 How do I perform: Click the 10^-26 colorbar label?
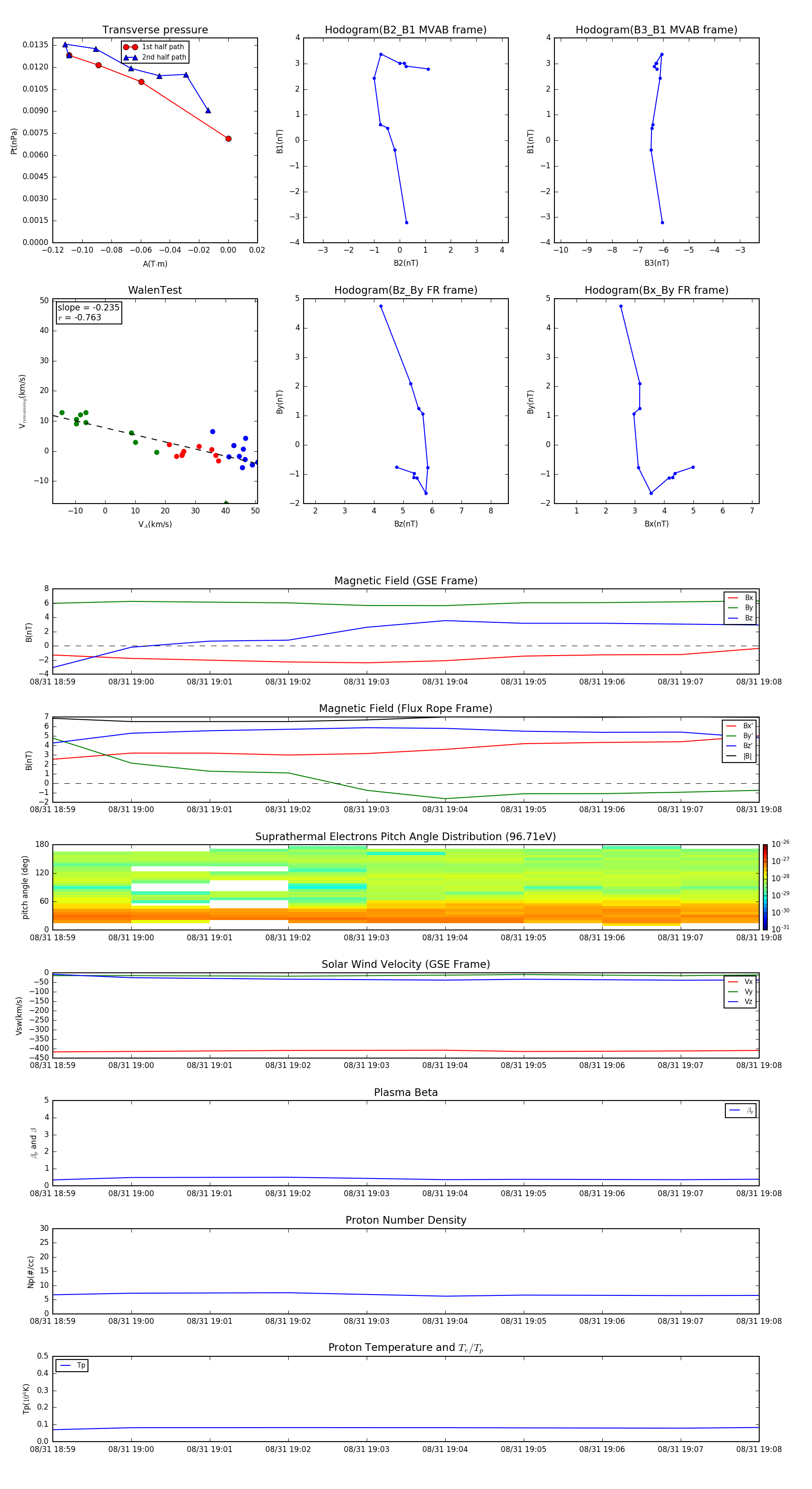click(x=780, y=844)
